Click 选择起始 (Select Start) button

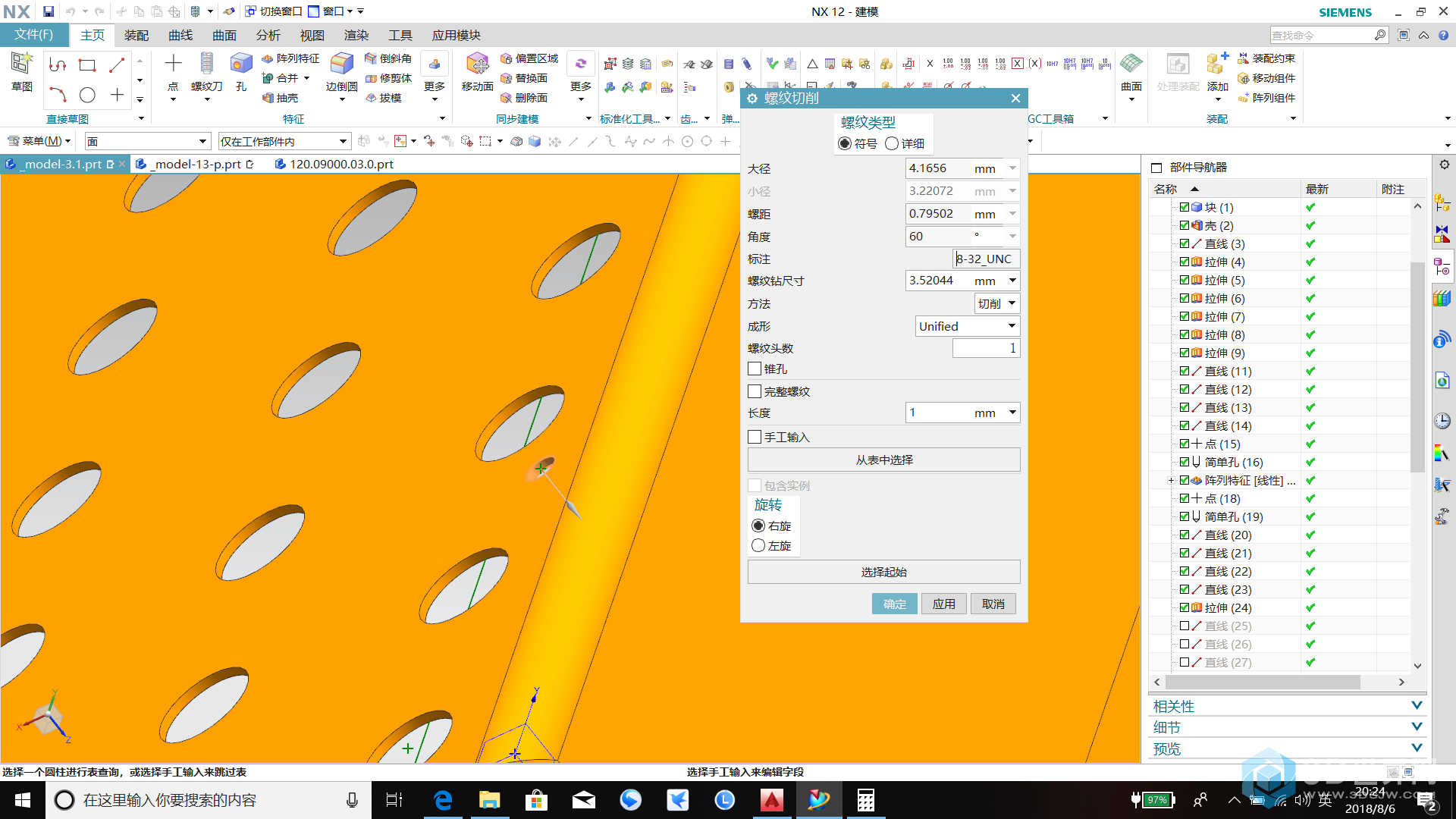point(883,571)
